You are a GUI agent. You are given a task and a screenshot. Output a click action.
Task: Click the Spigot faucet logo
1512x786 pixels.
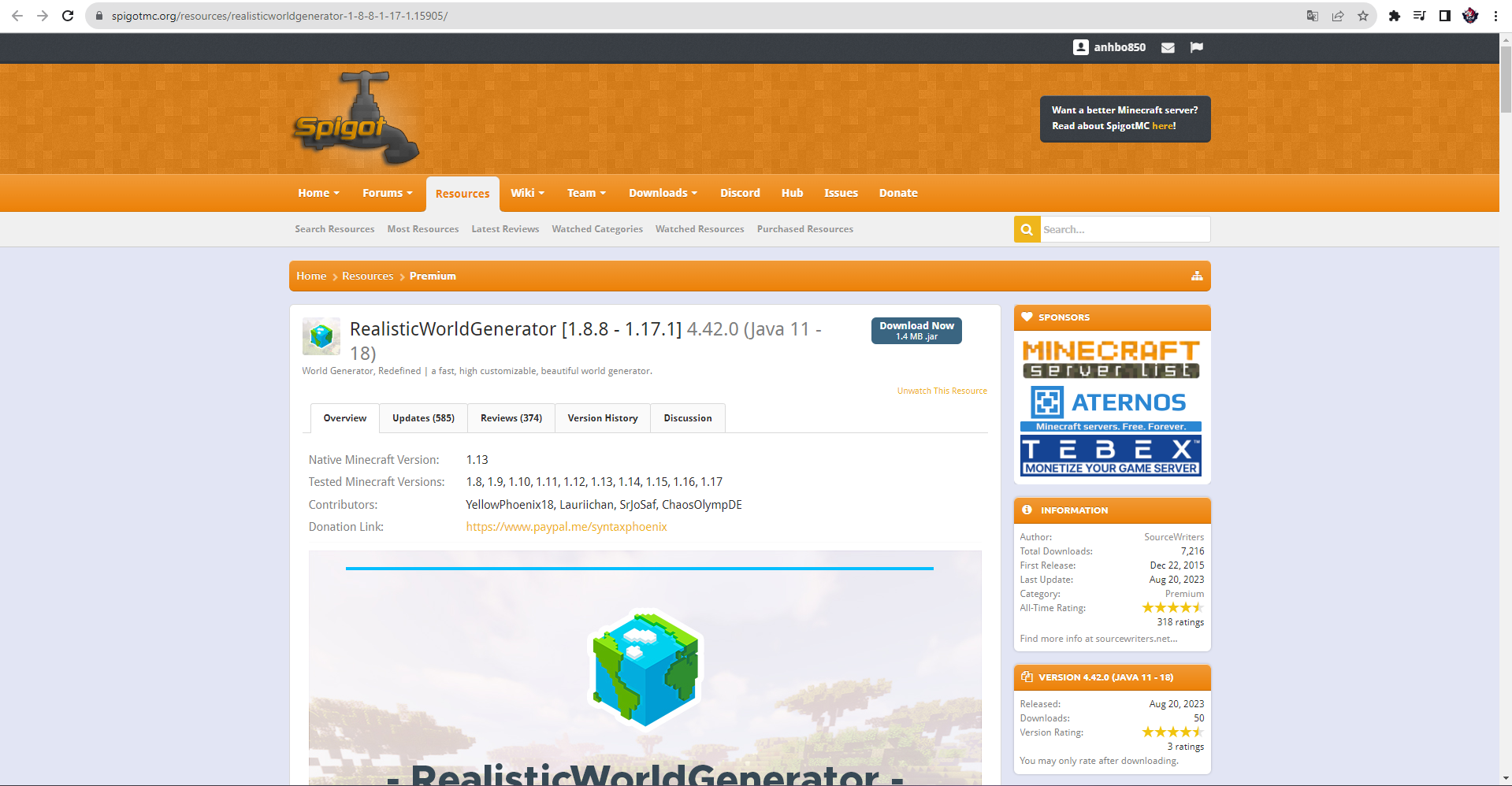click(356, 118)
